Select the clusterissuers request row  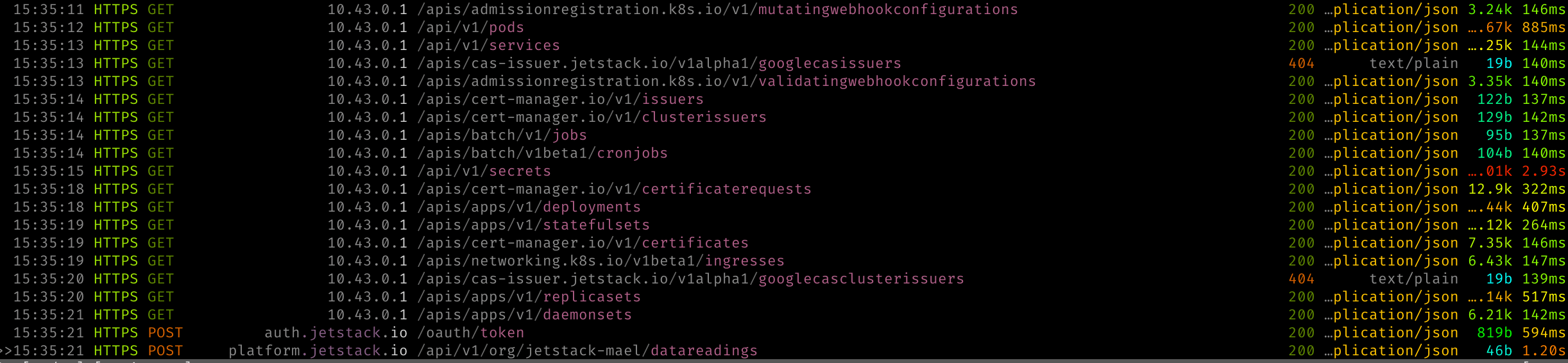[x=784, y=117]
